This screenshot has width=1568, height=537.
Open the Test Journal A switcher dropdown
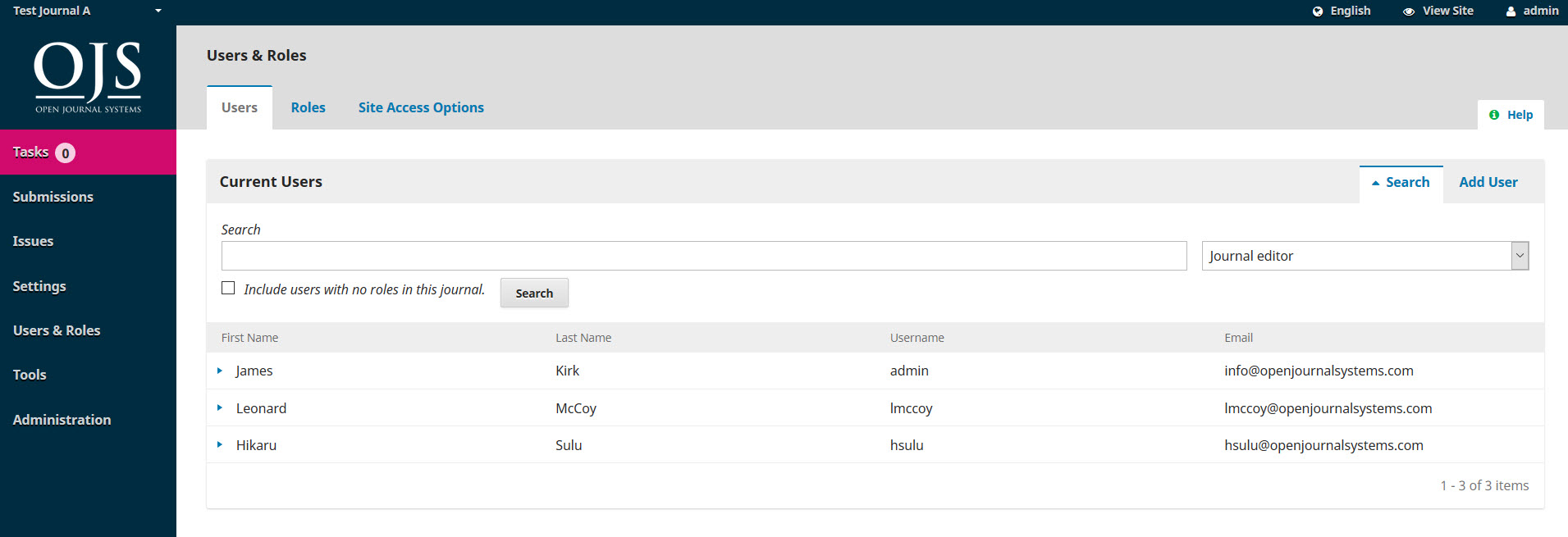[x=88, y=11]
